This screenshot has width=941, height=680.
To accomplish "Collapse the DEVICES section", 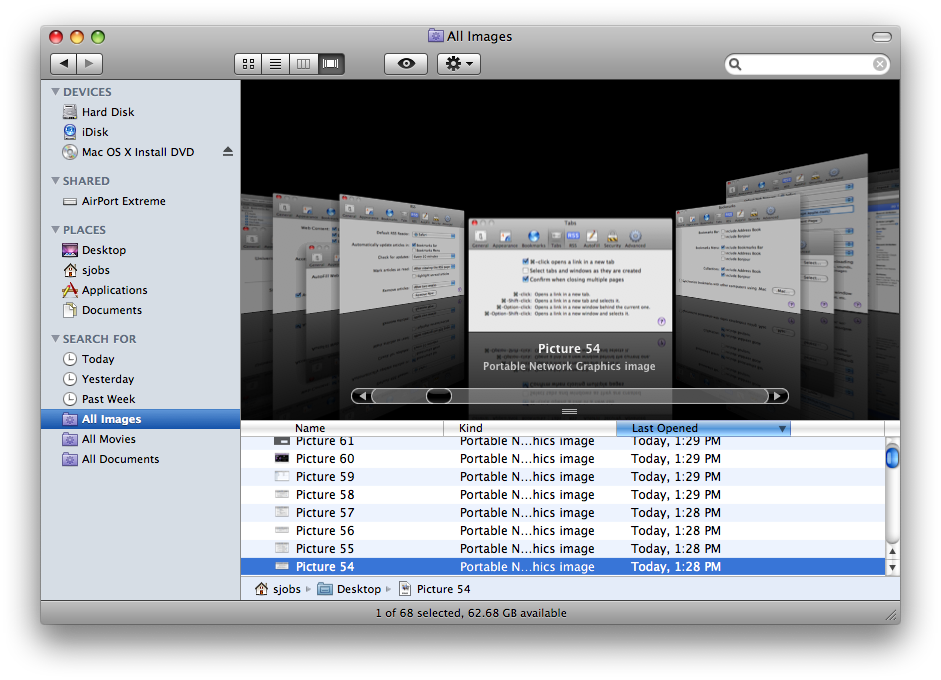I will pyautogui.click(x=55, y=92).
